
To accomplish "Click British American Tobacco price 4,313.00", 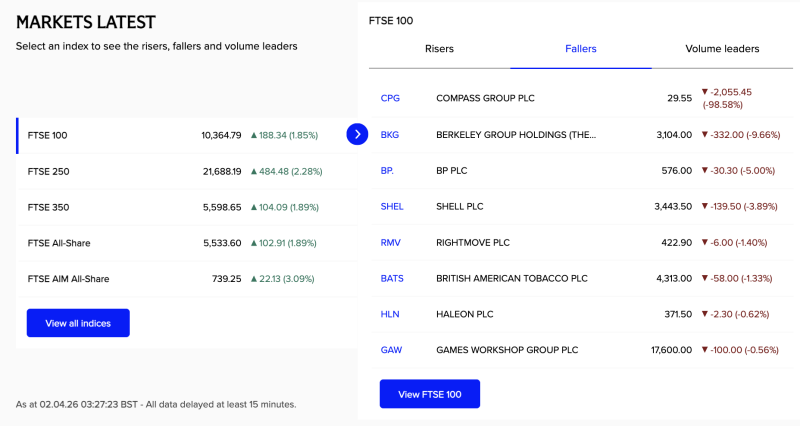I will (x=674, y=278).
